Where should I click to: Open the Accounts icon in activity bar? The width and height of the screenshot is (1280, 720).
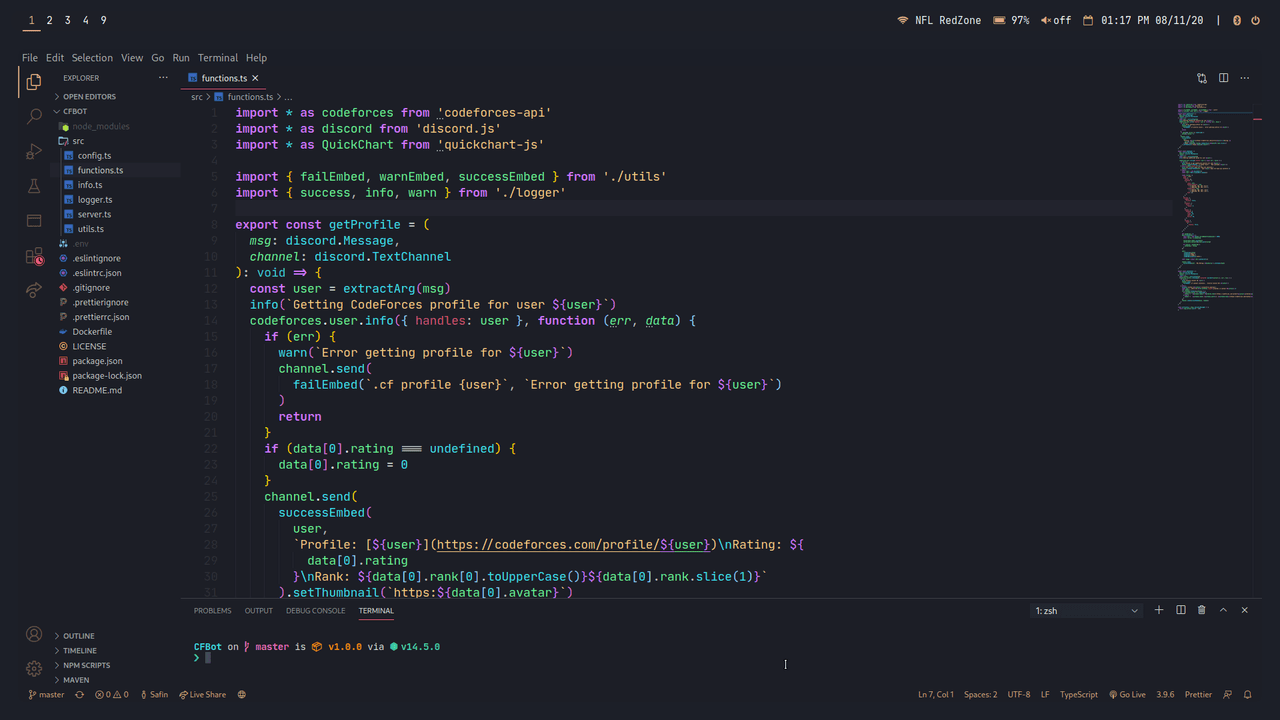click(x=34, y=634)
